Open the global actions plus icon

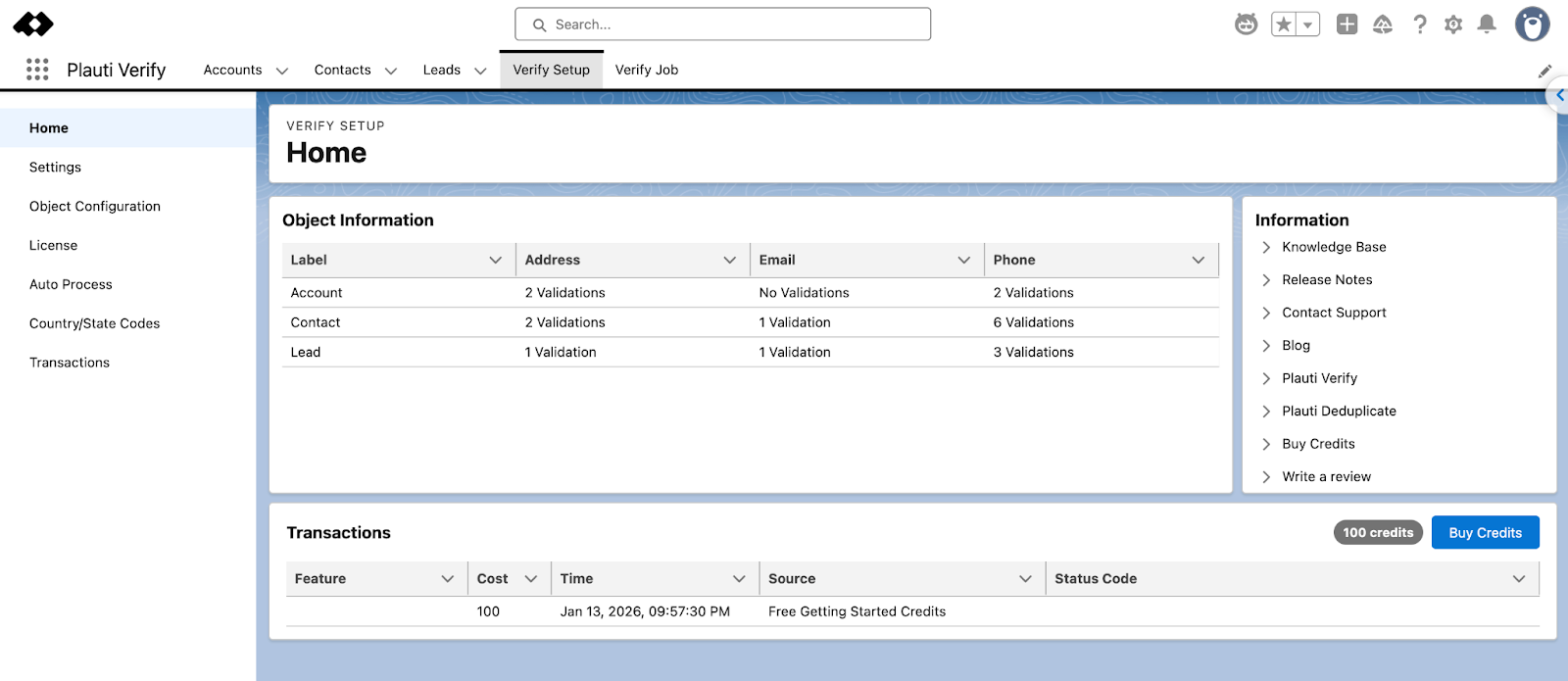coord(1347,24)
